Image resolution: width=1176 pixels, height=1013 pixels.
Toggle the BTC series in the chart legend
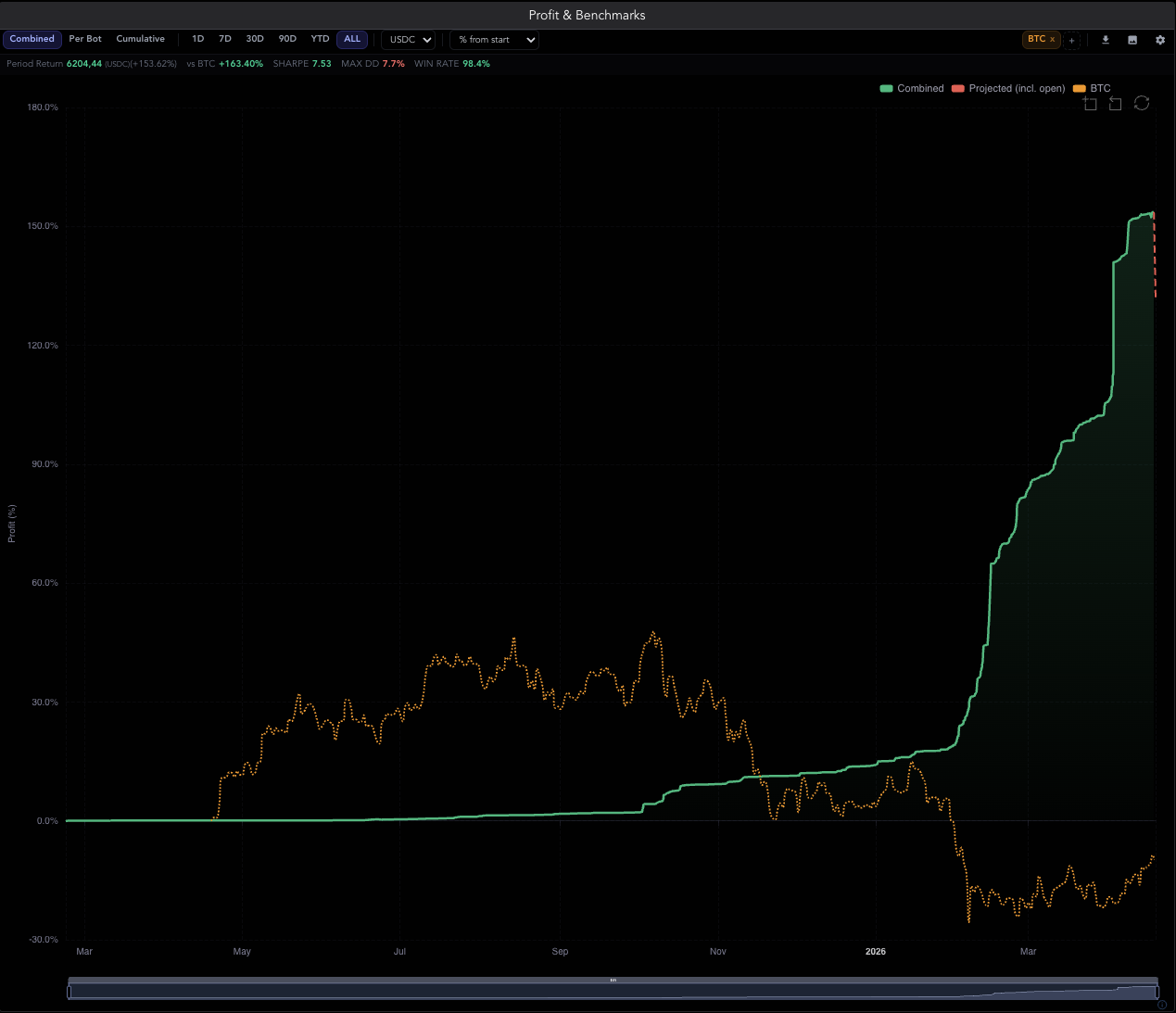[x=1092, y=89]
